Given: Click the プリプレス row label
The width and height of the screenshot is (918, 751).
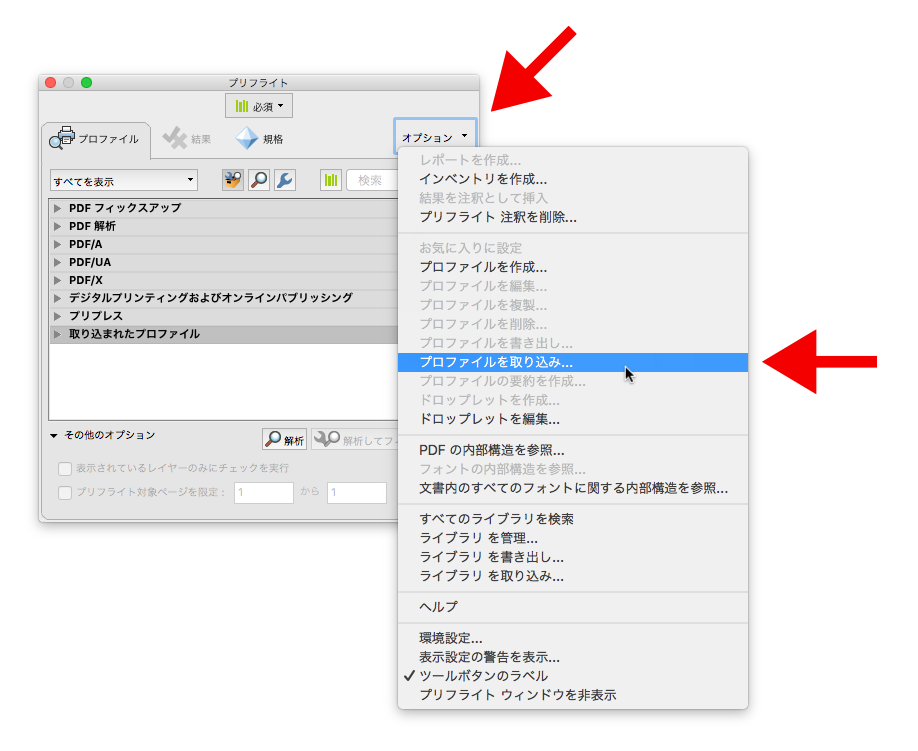Looking at the screenshot, I should pos(96,316).
